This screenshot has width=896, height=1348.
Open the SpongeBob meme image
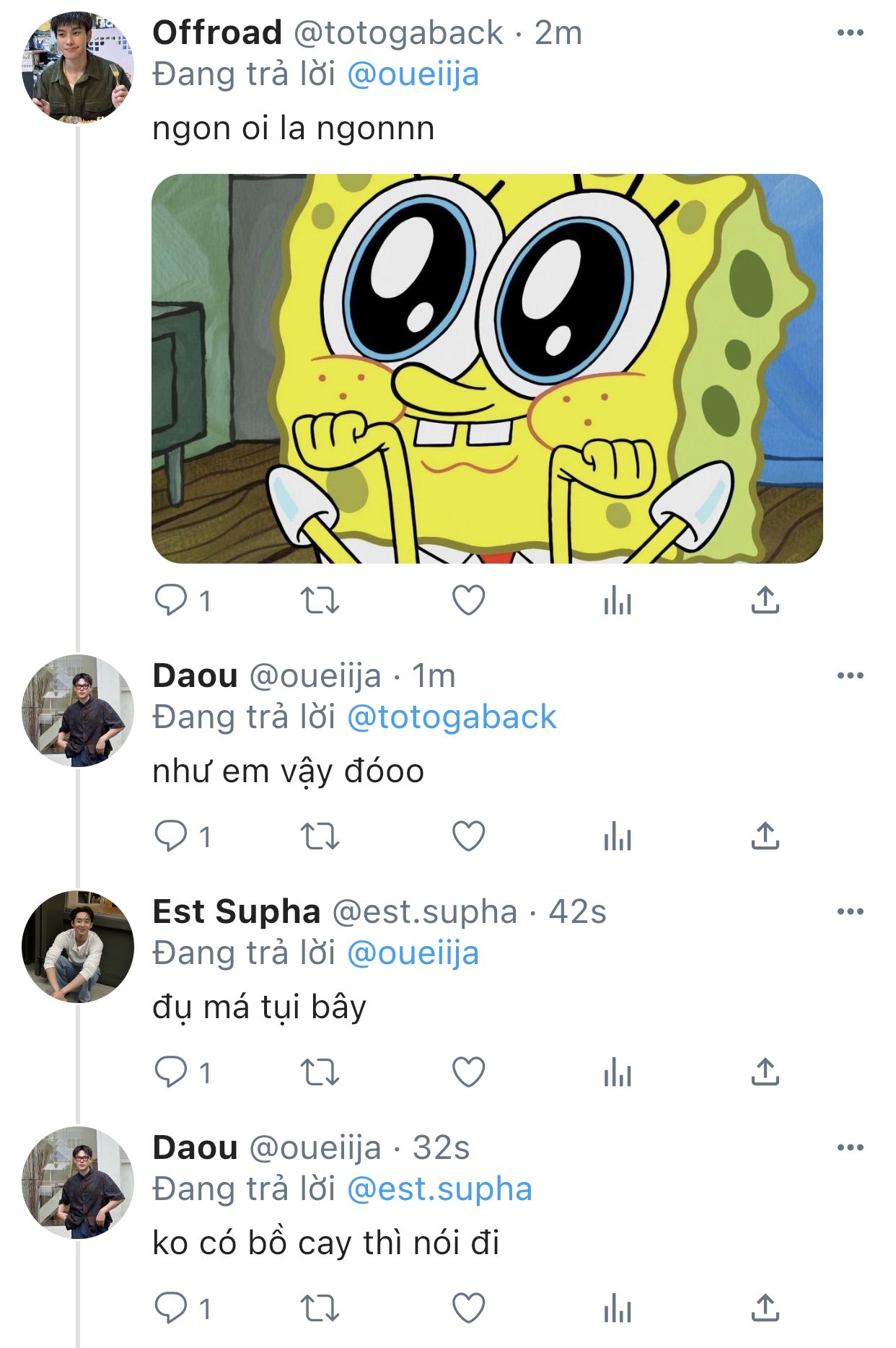[487, 368]
